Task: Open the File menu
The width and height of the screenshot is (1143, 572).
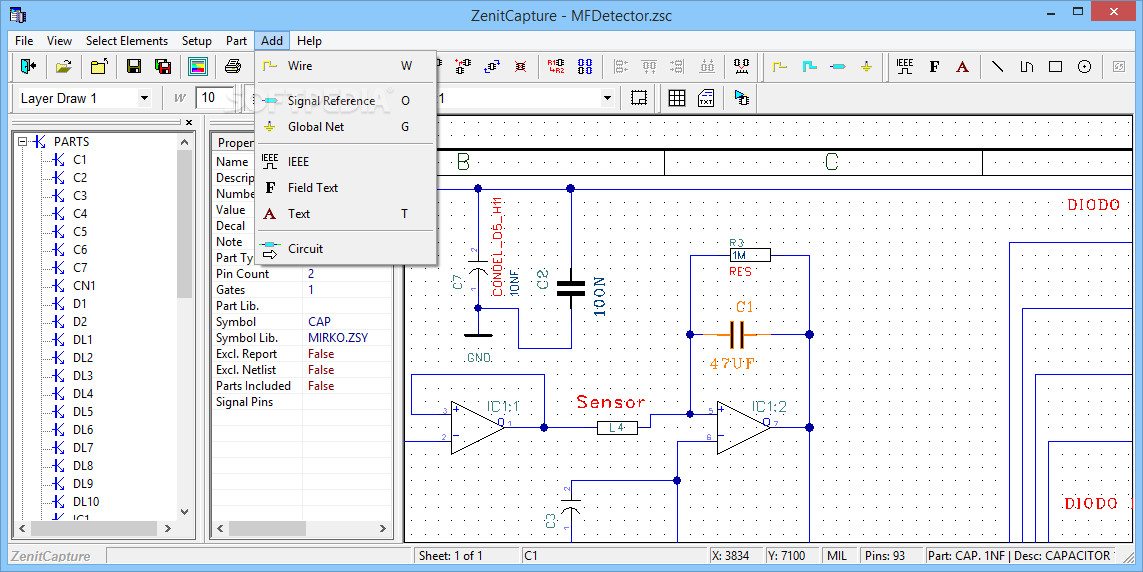Action: point(24,41)
